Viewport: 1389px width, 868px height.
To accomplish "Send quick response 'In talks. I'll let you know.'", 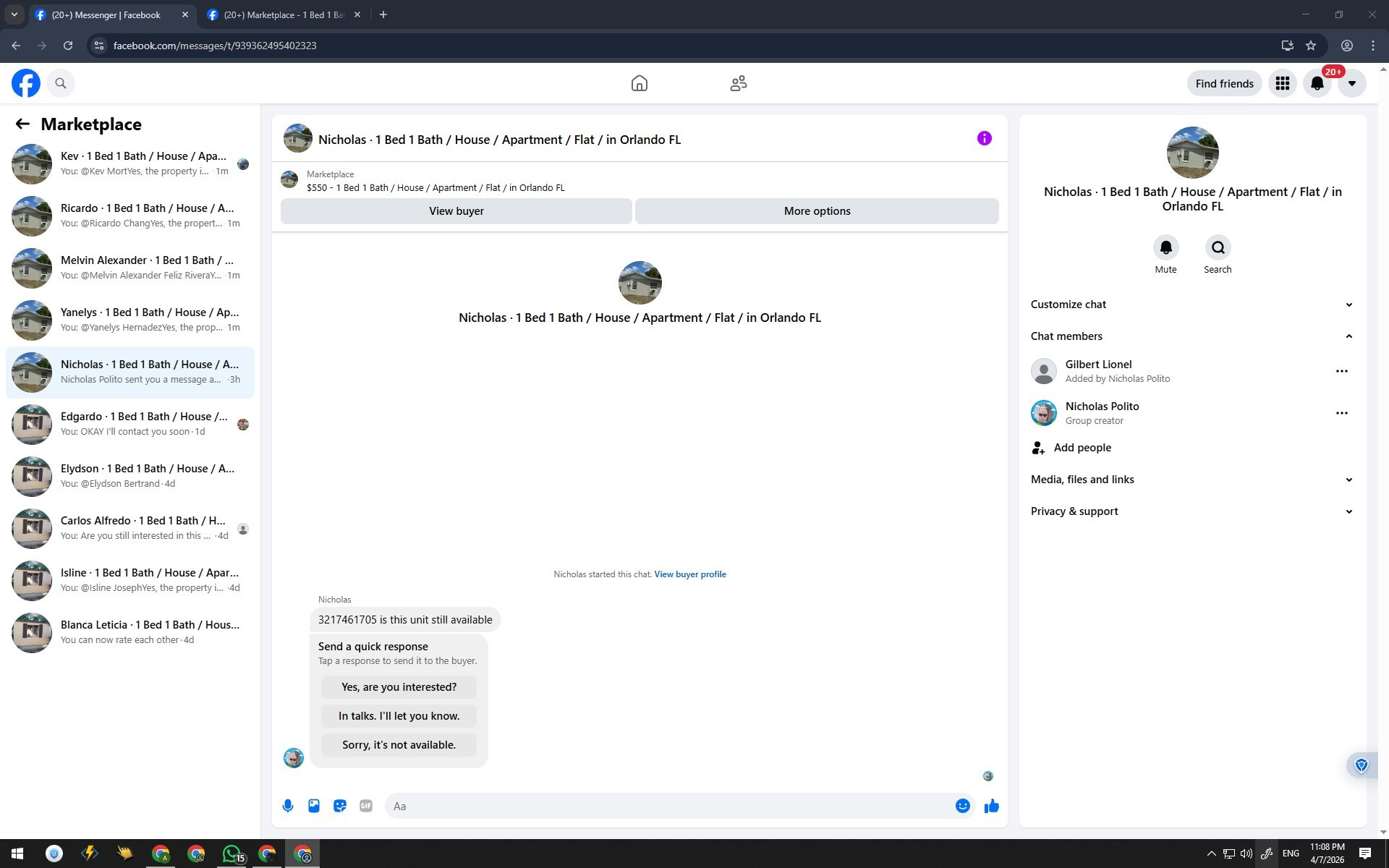I will (x=399, y=716).
